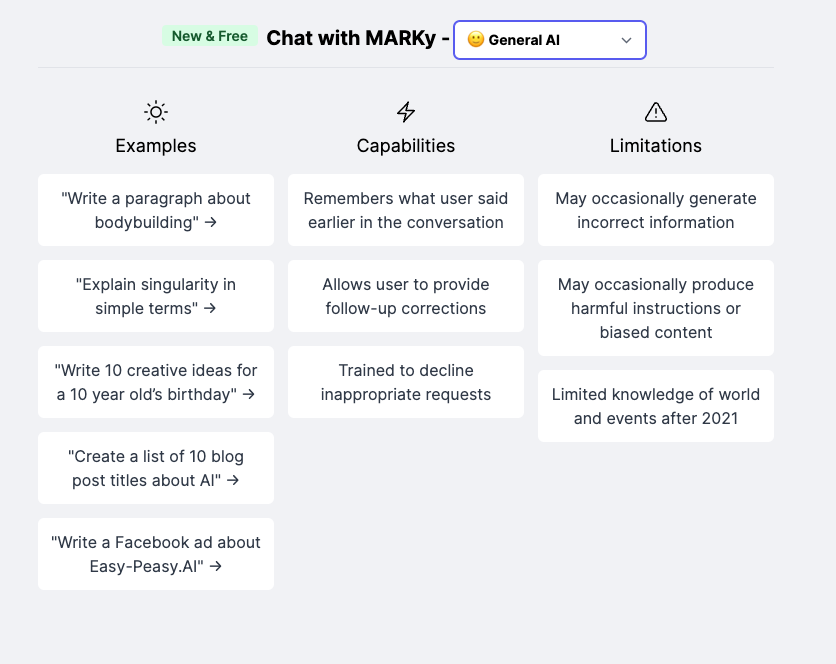Pick the 10 year old's birthday ideas example
Viewport: 836px width, 664px height.
point(156,382)
